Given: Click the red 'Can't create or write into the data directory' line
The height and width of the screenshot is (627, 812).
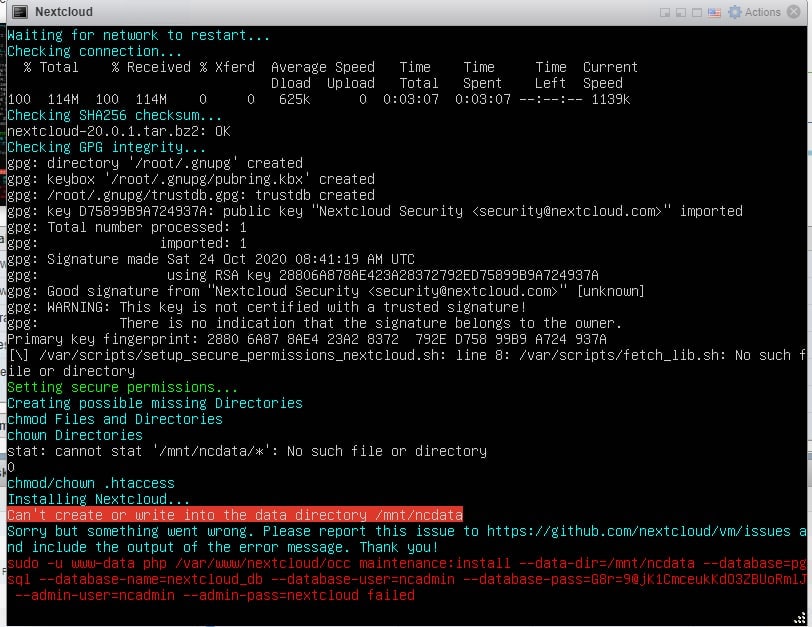Looking at the screenshot, I should click(x=235, y=515).
